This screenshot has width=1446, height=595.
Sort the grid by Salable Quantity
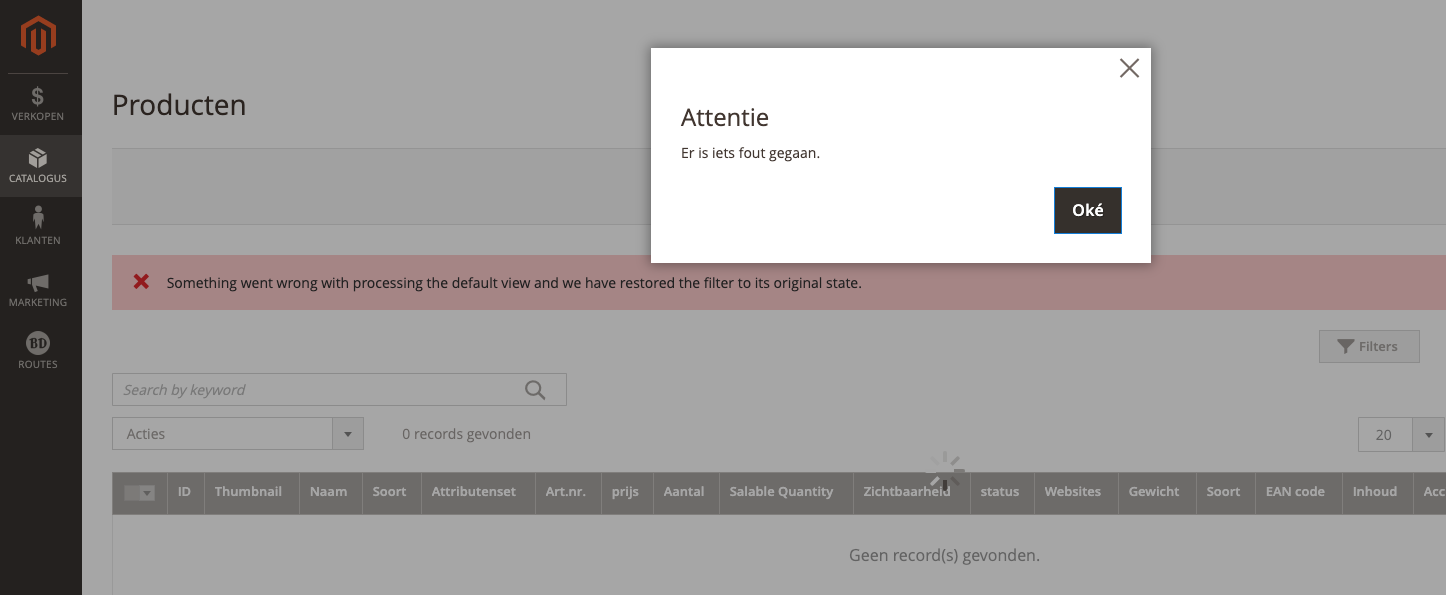781,492
